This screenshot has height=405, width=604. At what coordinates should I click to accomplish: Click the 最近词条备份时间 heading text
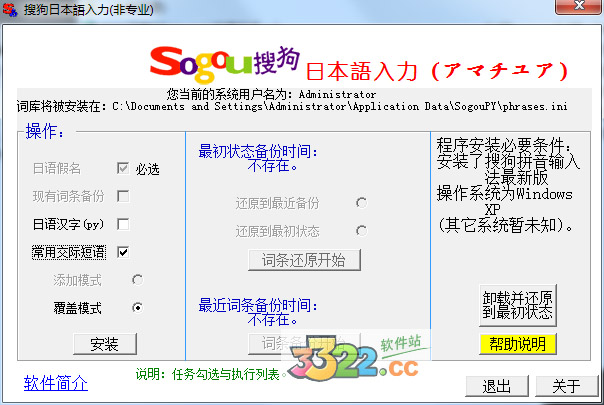258,305
